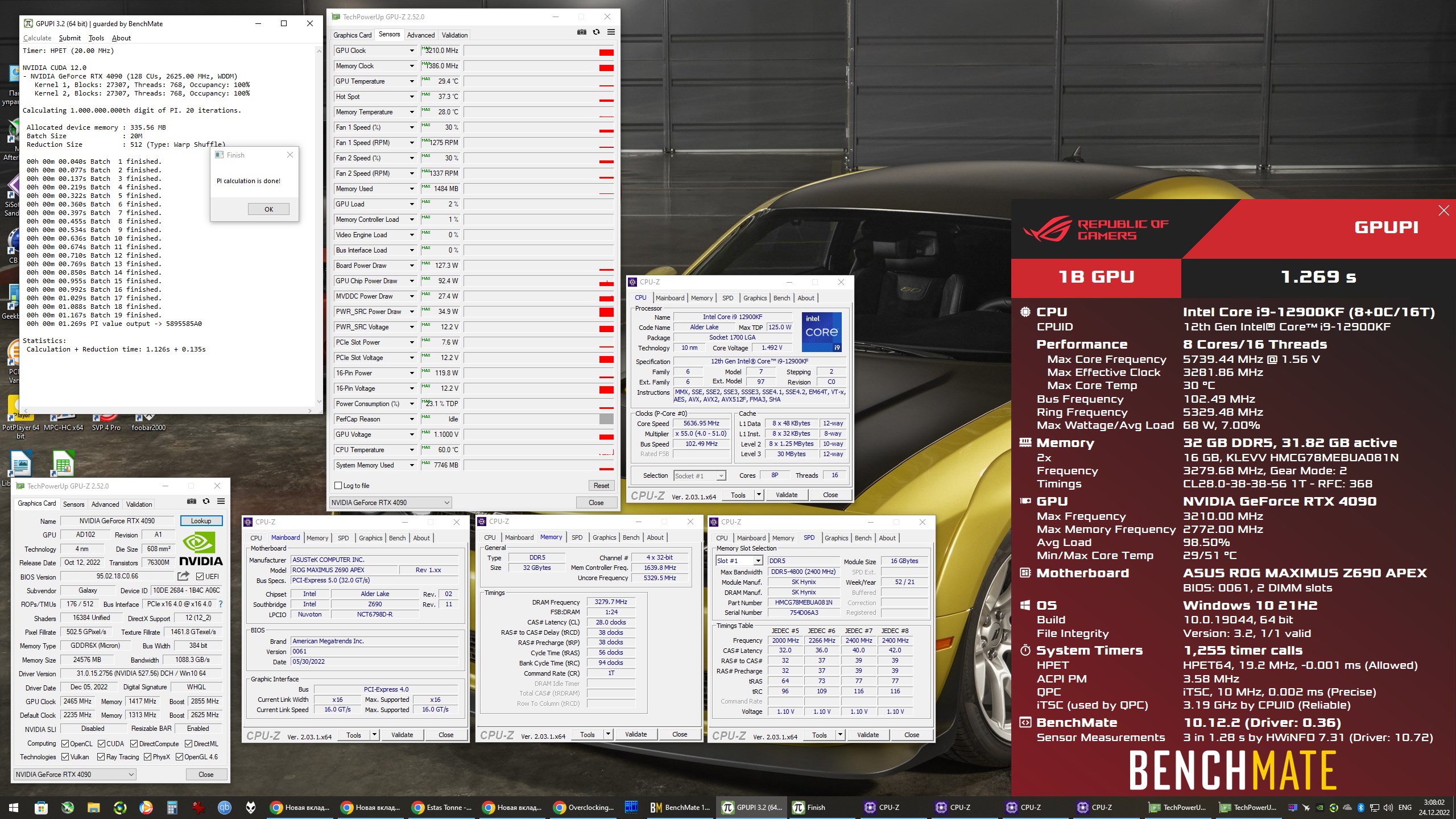Toggle PhysX checkbox
The width and height of the screenshot is (1456, 819).
[147, 756]
